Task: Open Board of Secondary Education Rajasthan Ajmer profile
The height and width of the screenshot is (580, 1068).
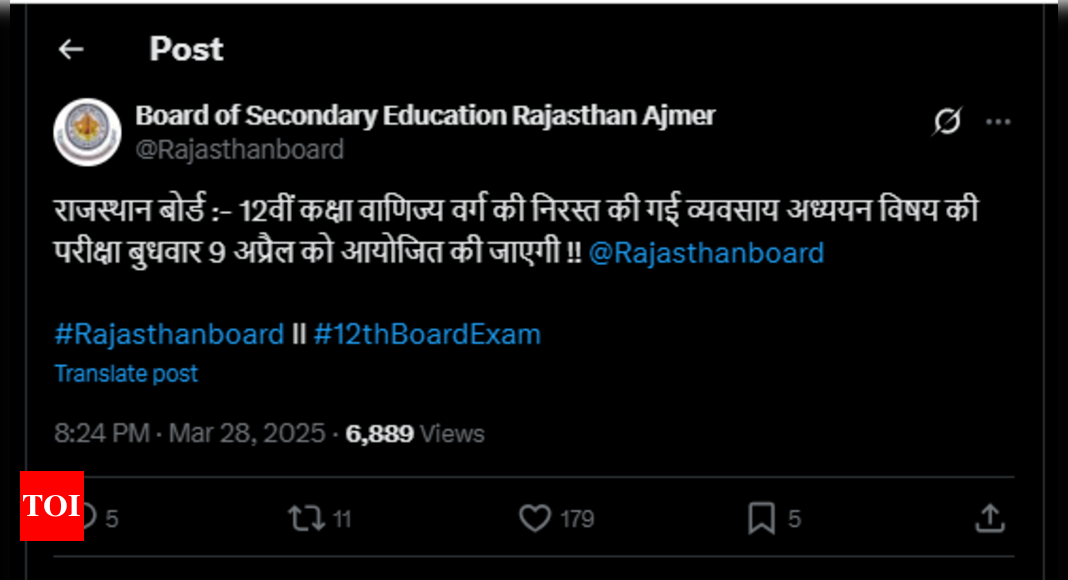Action: (425, 116)
